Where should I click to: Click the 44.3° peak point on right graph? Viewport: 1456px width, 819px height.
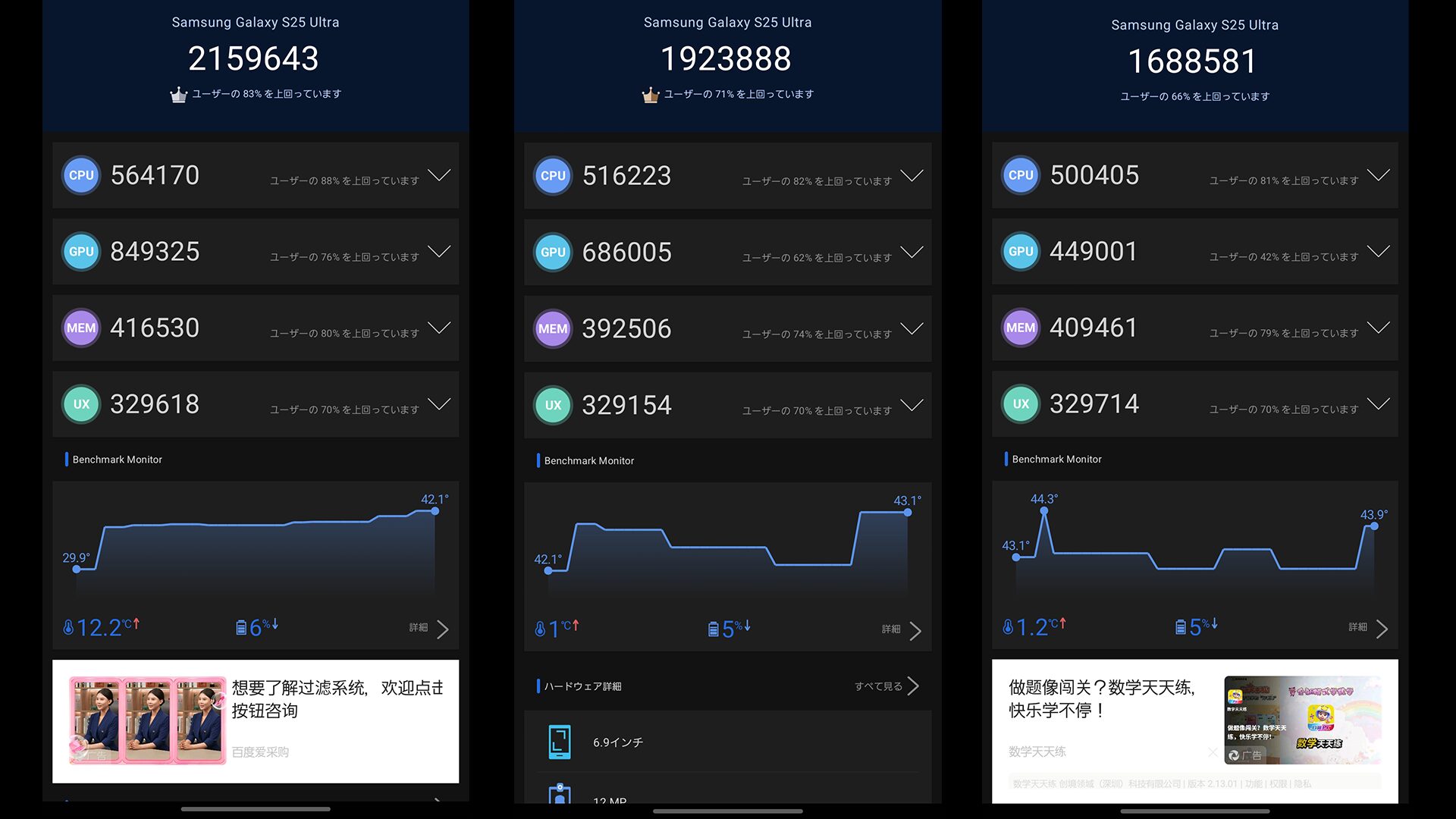[x=1044, y=511]
